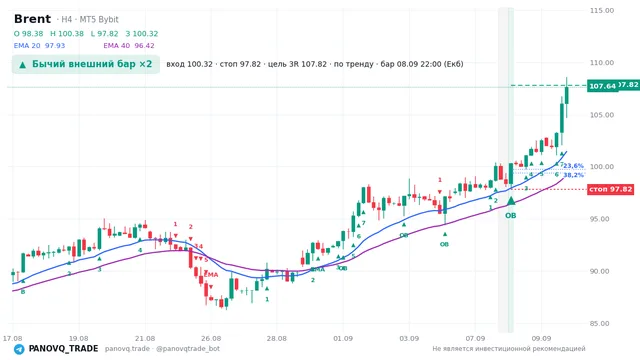The width and height of the screenshot is (640, 360).
Task: Click the 105.00 price axis label
Action: tap(602, 115)
